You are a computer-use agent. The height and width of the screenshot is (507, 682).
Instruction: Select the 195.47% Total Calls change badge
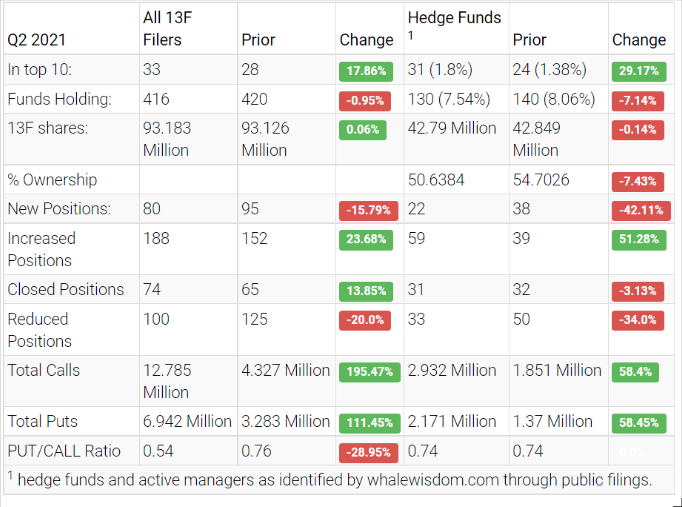pos(369,372)
